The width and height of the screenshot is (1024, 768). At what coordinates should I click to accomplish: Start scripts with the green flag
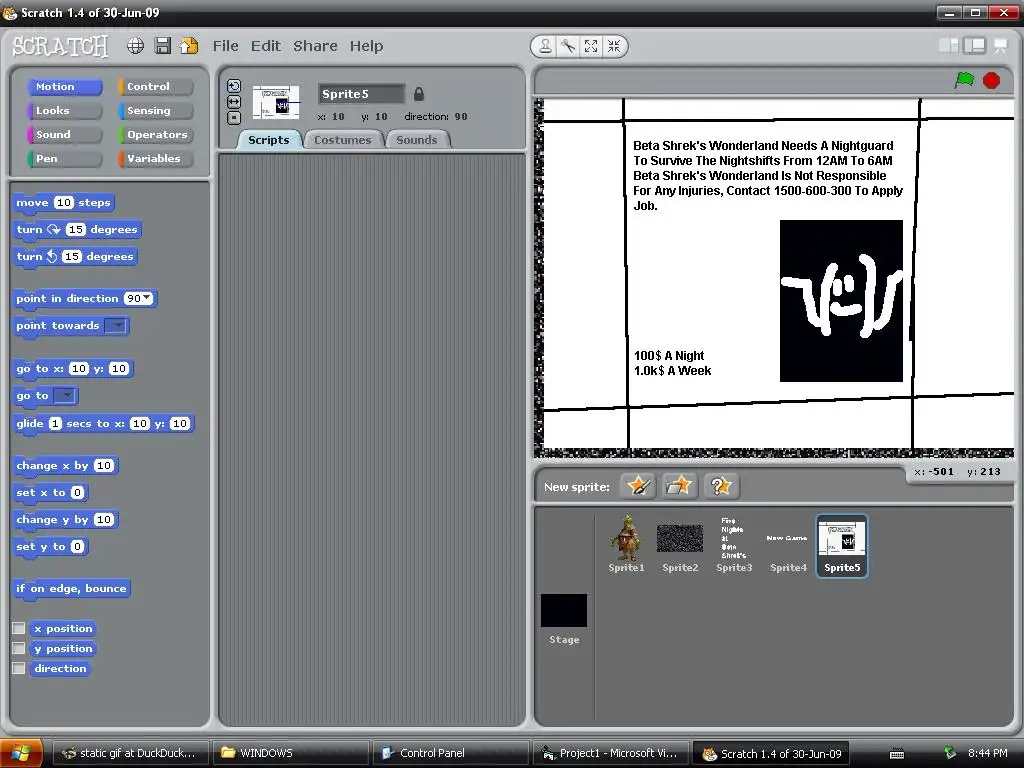[x=964, y=80]
